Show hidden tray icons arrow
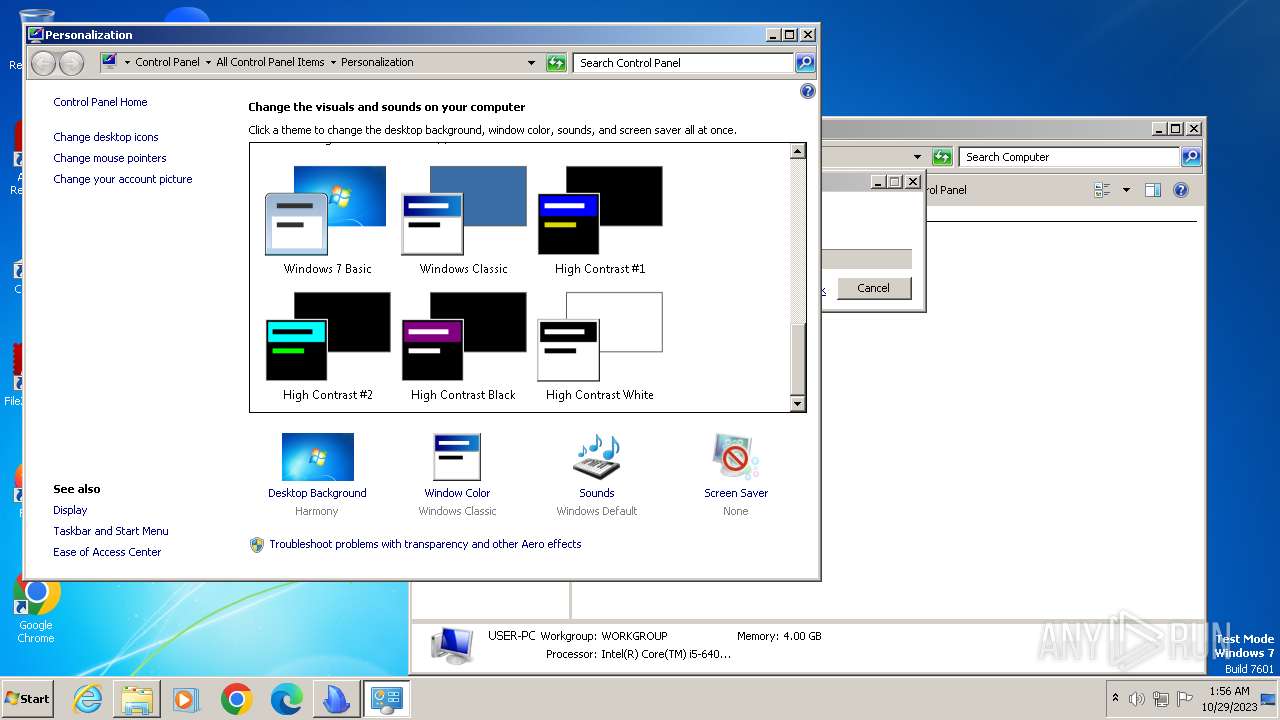The image size is (1280, 720). pyautogui.click(x=1116, y=699)
